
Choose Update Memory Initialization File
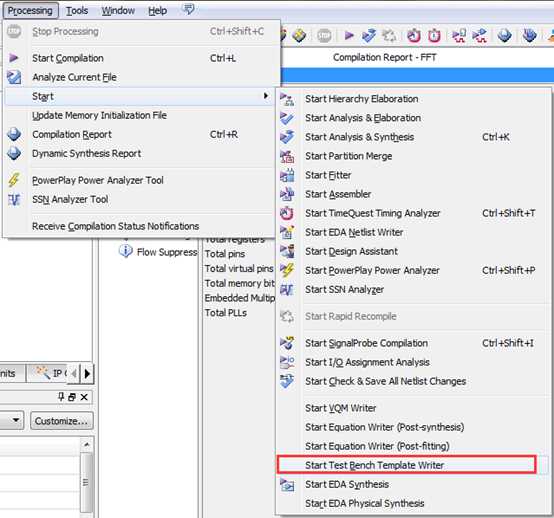coord(140,116)
